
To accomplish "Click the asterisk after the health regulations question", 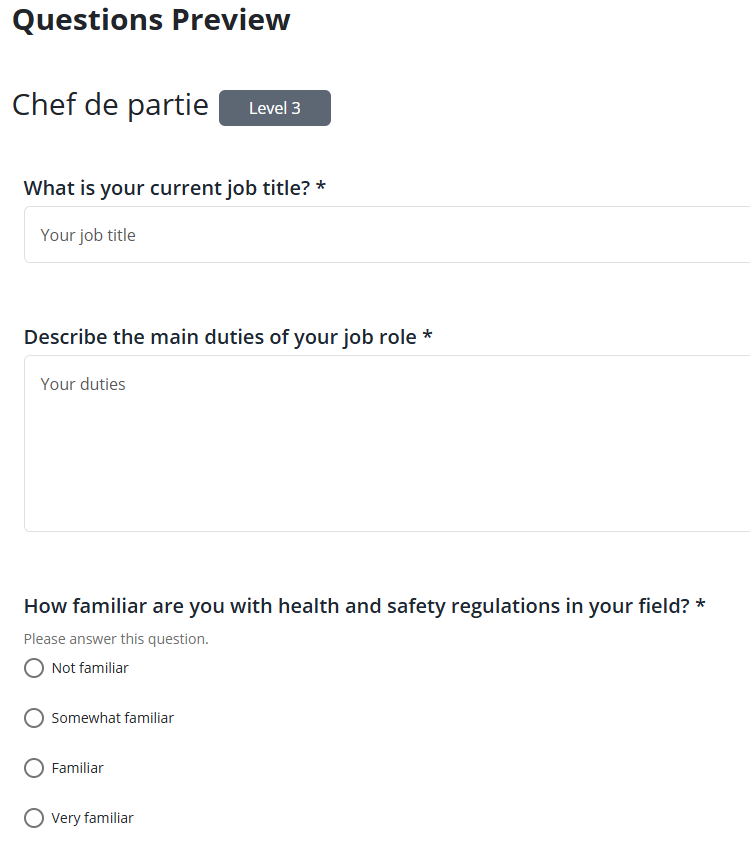I will (x=701, y=606).
